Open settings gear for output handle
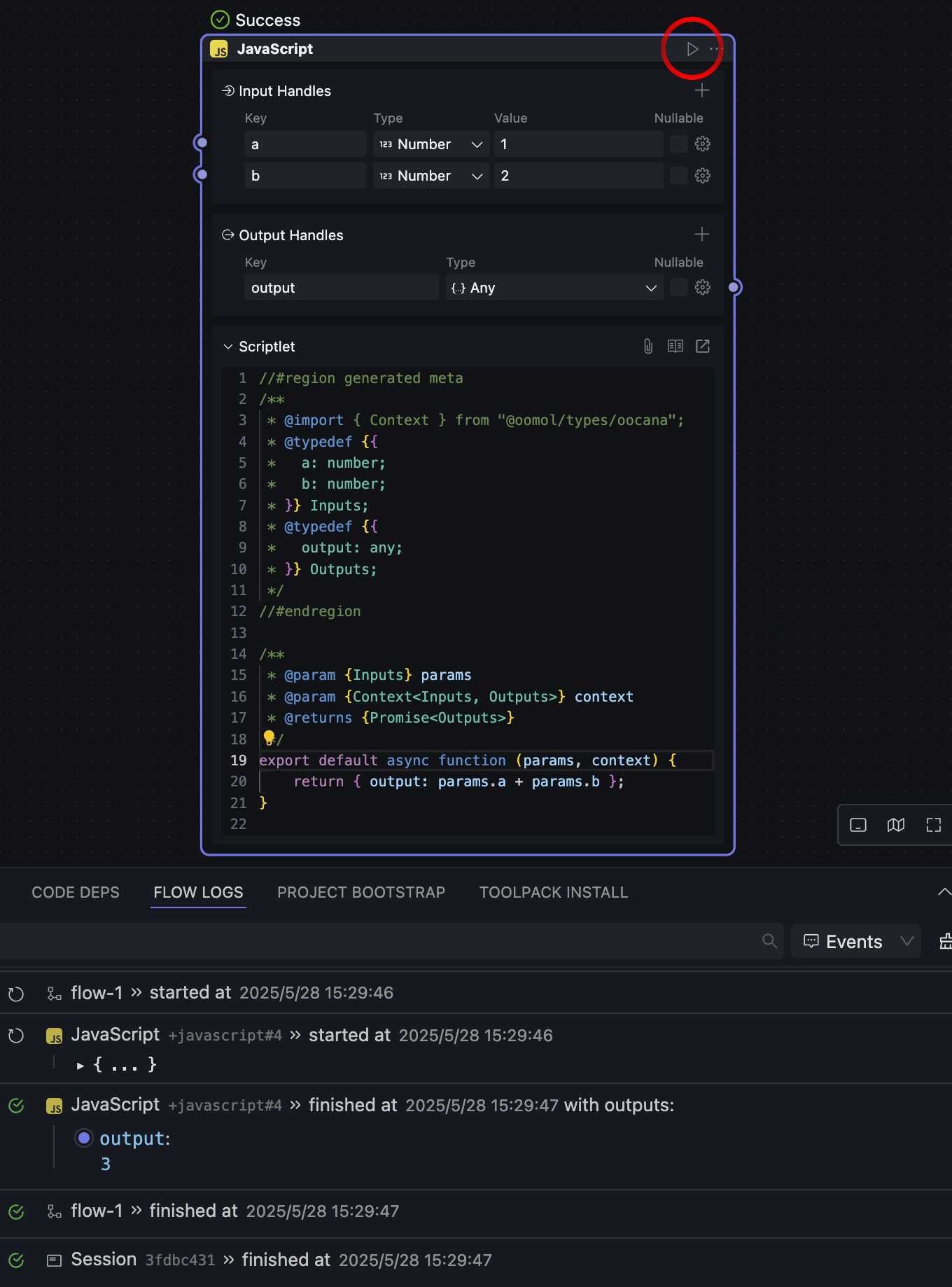Image resolution: width=952 pixels, height=1287 pixels. click(x=702, y=288)
